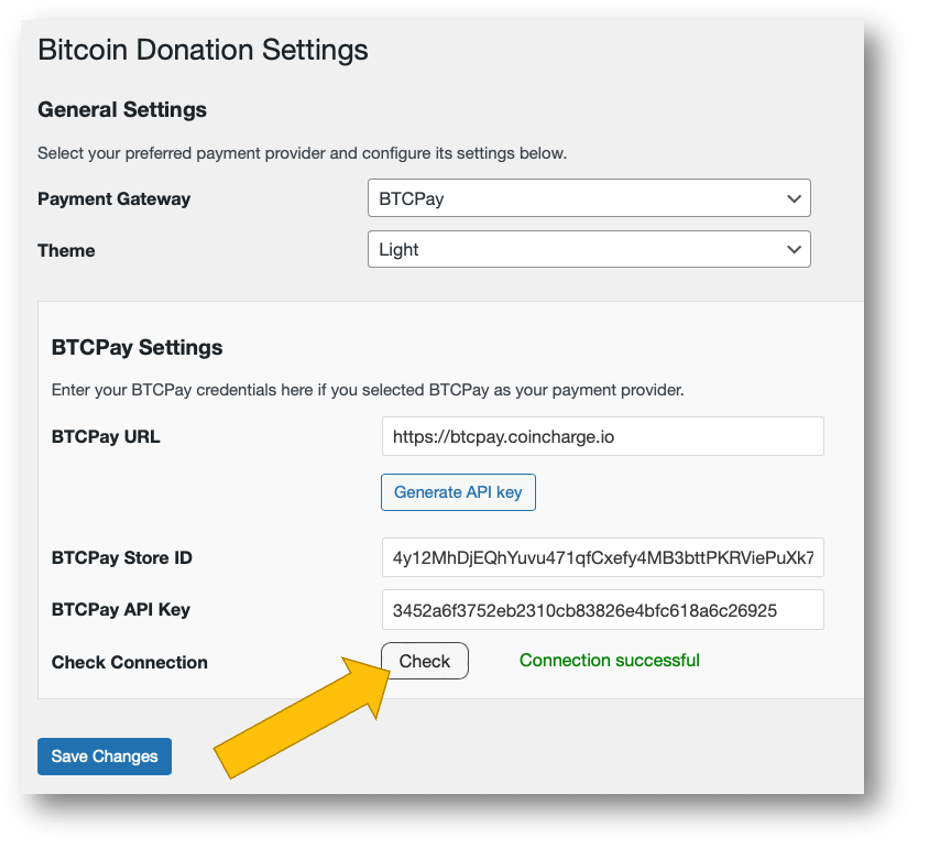
Task: Click the Bitcoin Donation Settings page title
Action: coord(202,50)
